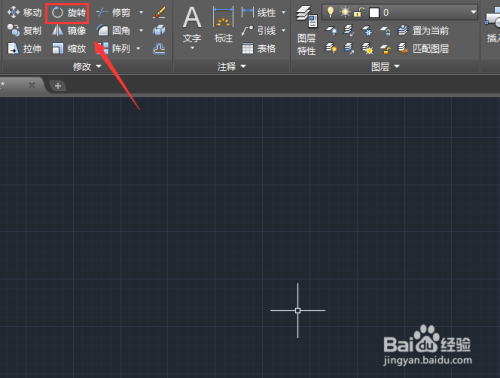Click layer 0 white color swatch

[374, 13]
